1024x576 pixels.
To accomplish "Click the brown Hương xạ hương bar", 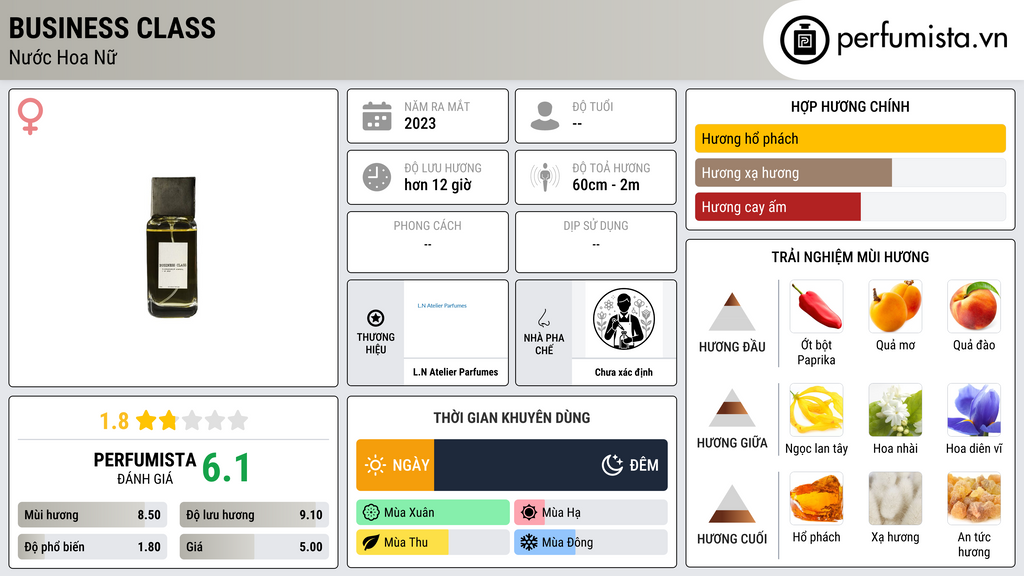I will [x=793, y=173].
